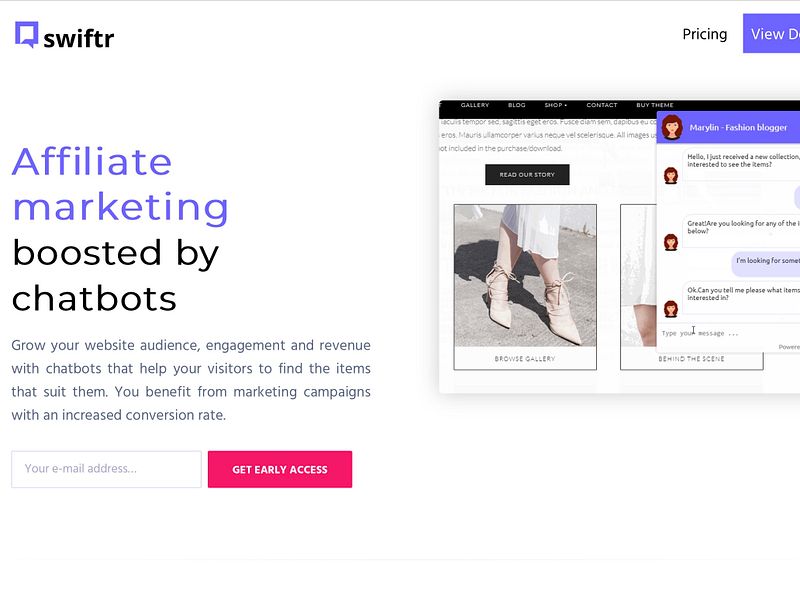Open the pink heels gallery thumbnail
Image resolution: width=800 pixels, height=600 pixels.
(x=525, y=276)
